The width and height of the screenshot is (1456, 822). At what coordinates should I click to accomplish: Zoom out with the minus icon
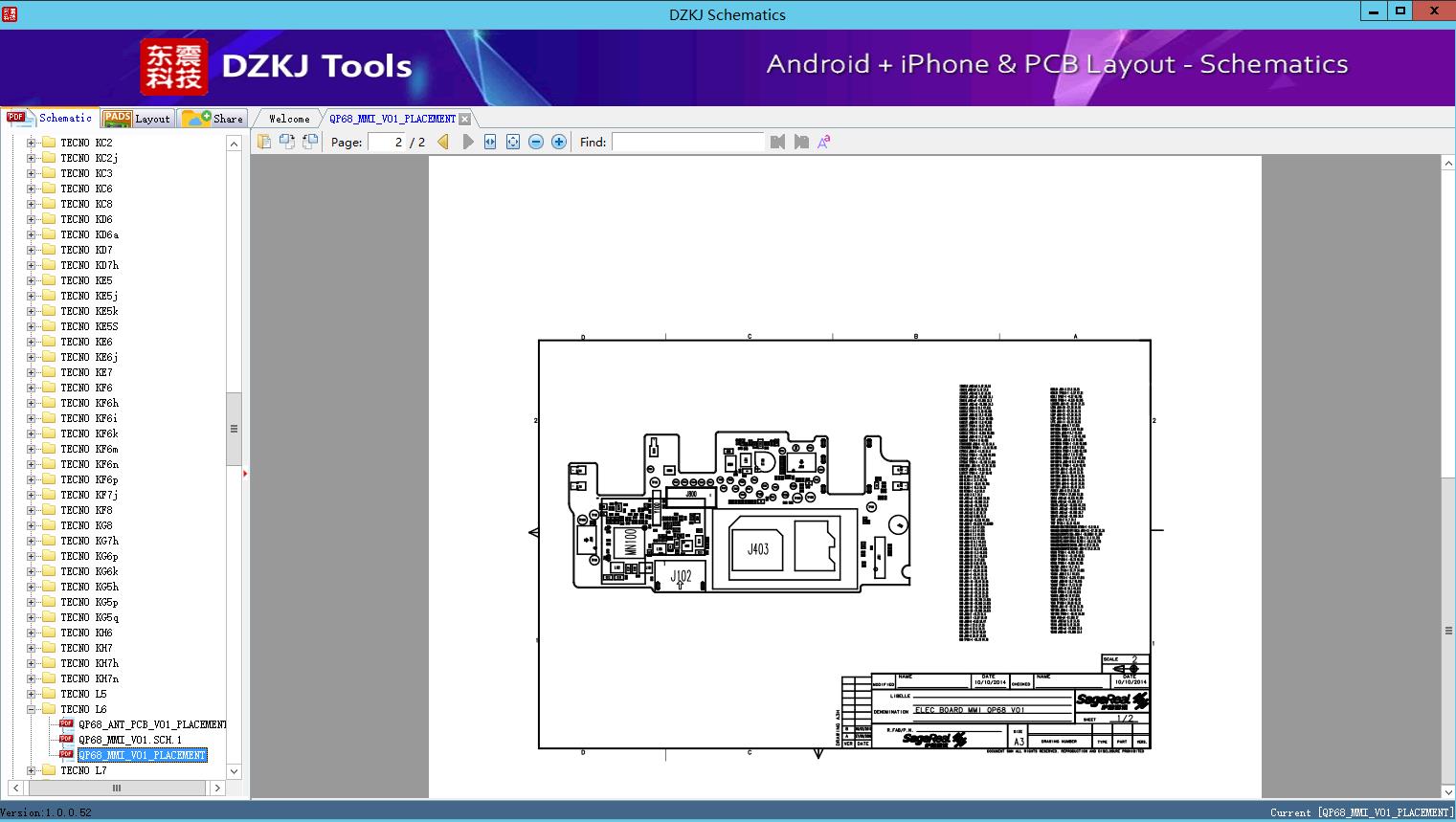536,142
